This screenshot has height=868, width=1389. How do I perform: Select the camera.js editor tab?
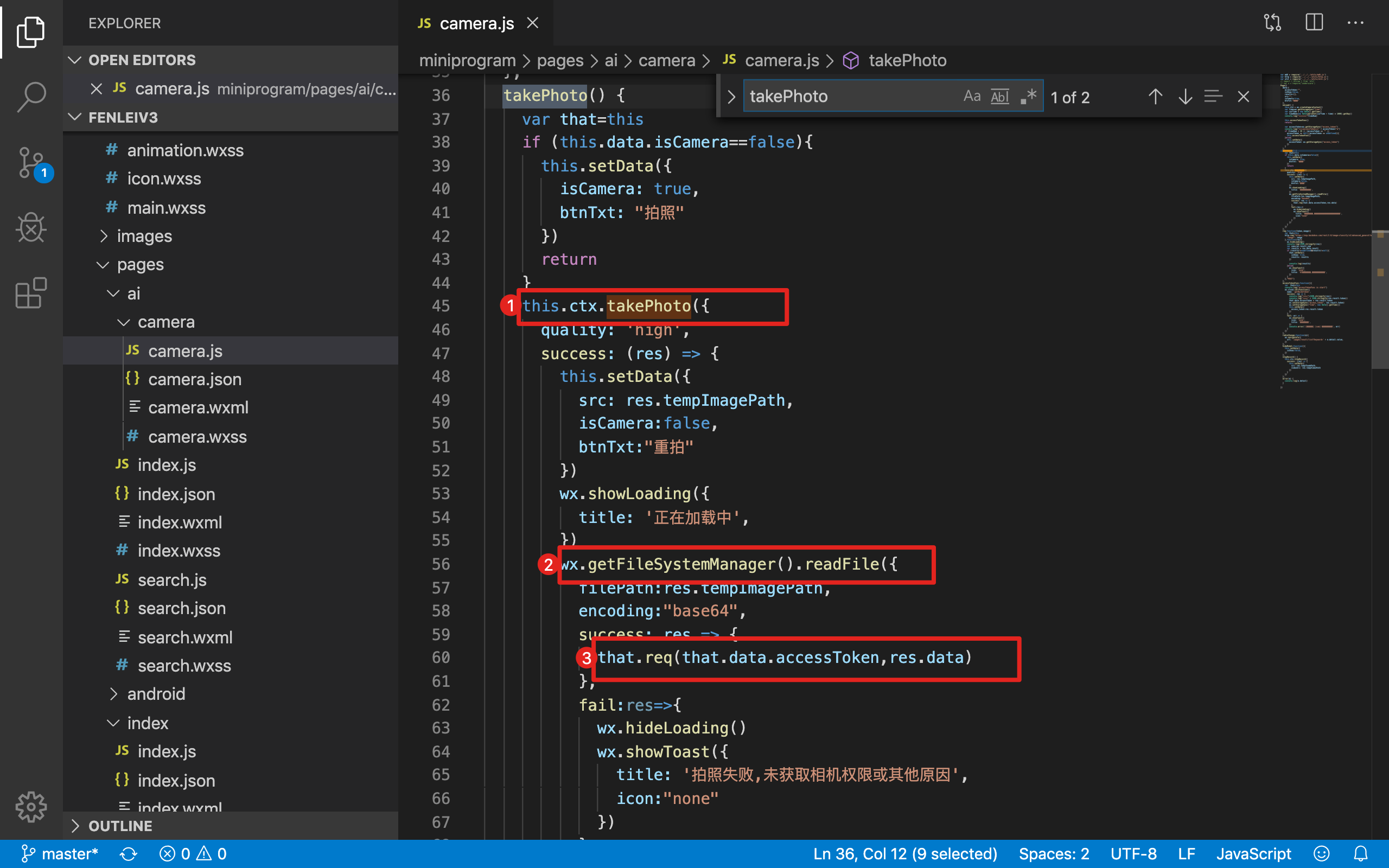click(476, 23)
